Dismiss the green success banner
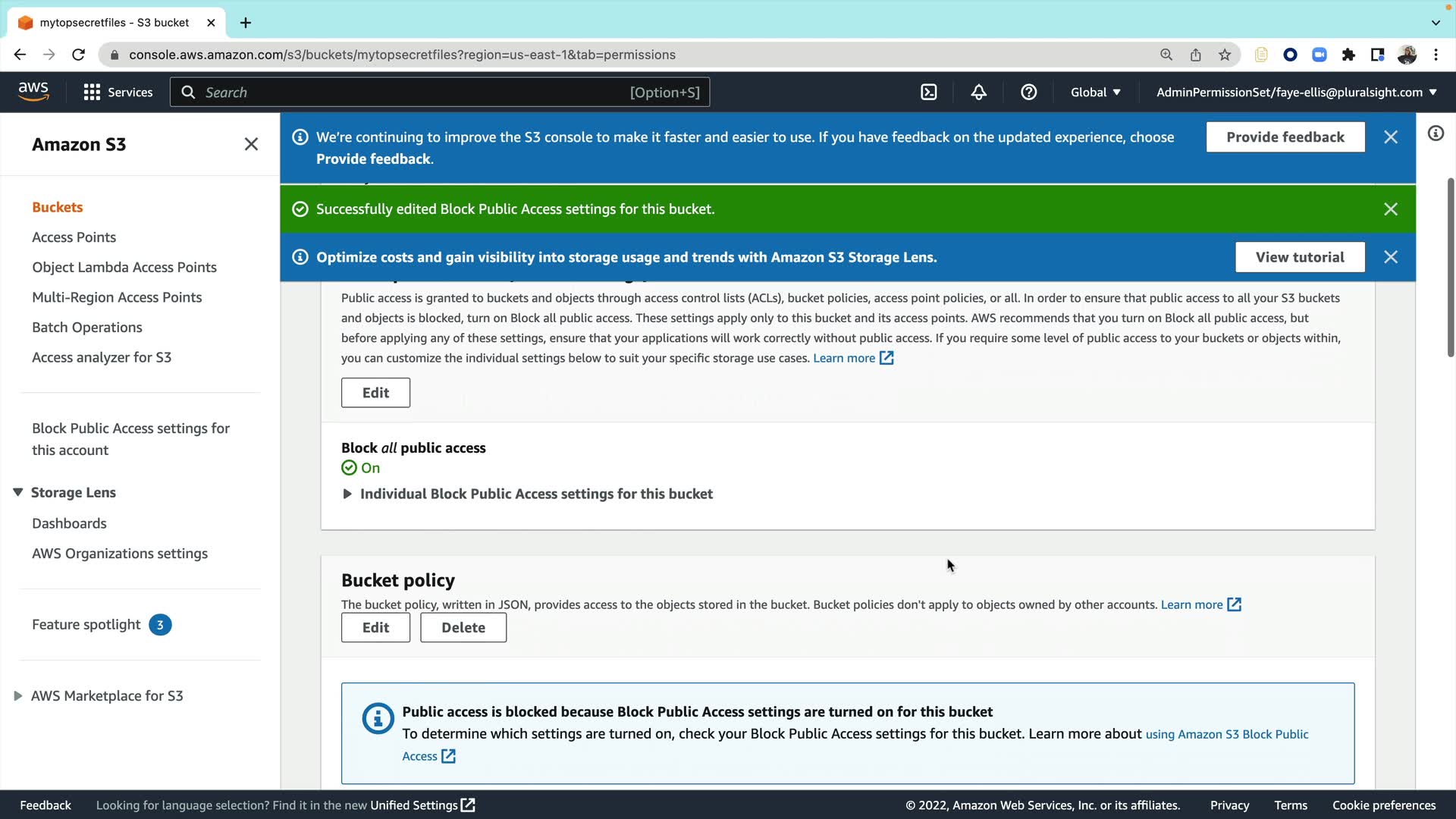Screen dimensions: 1456x819 click(x=1390, y=209)
